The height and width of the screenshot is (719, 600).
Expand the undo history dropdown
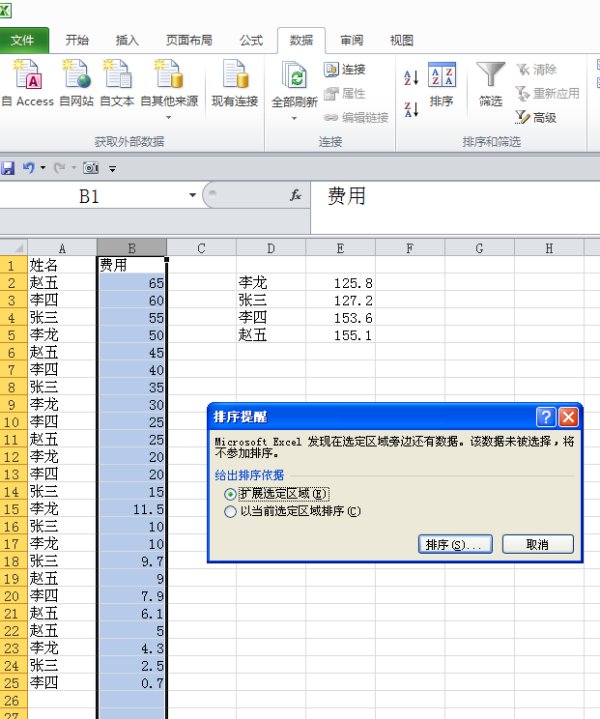click(x=43, y=168)
